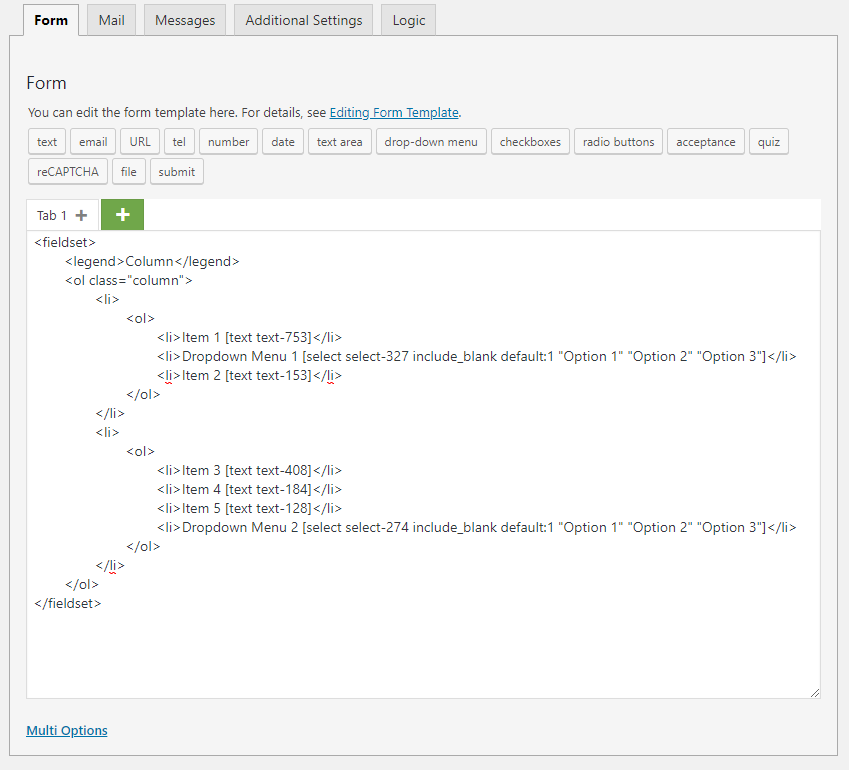Add a checkboxes tag
The width and height of the screenshot is (849, 770).
click(x=530, y=142)
